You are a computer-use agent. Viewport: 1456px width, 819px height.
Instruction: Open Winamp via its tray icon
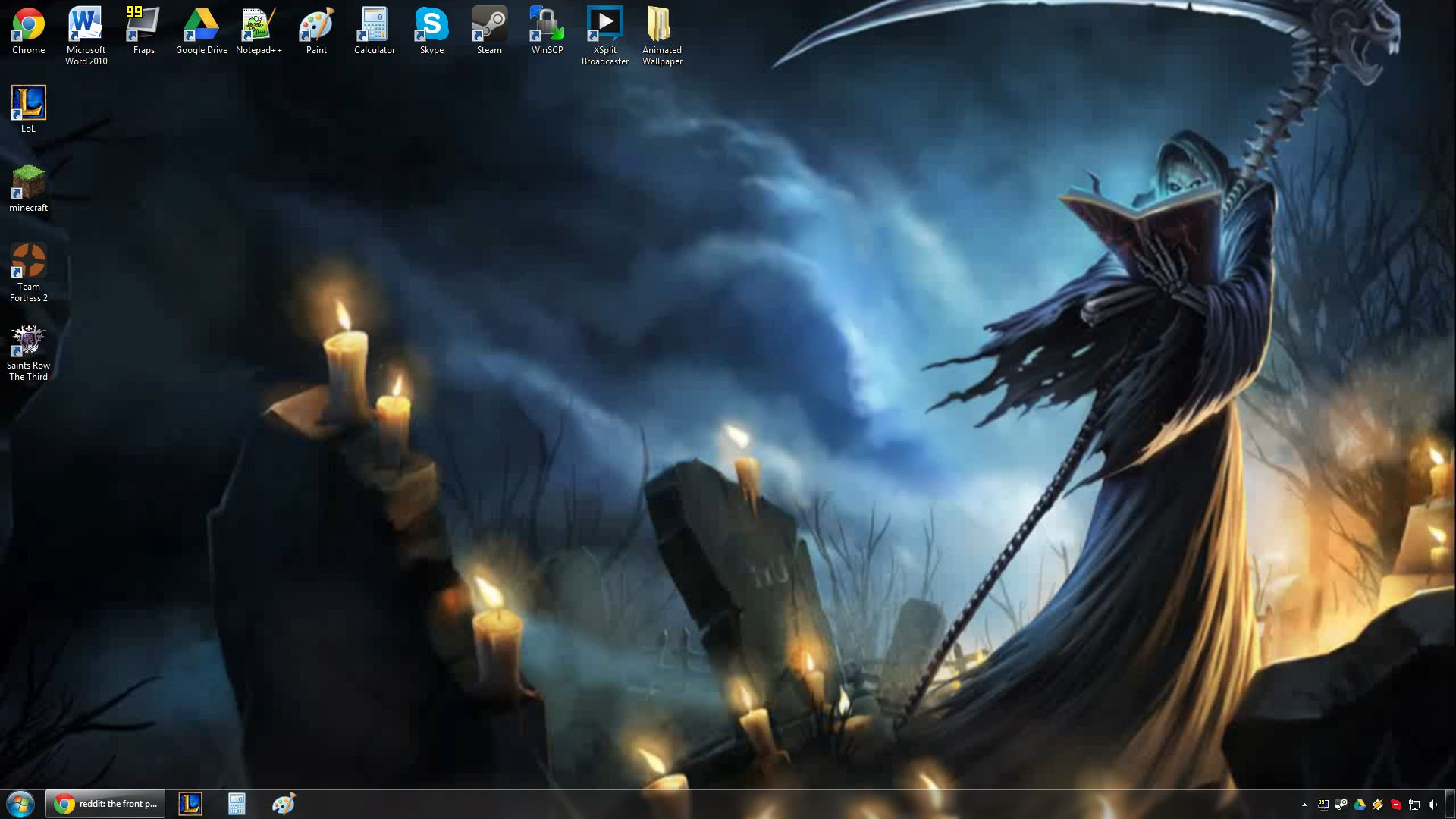1378,804
